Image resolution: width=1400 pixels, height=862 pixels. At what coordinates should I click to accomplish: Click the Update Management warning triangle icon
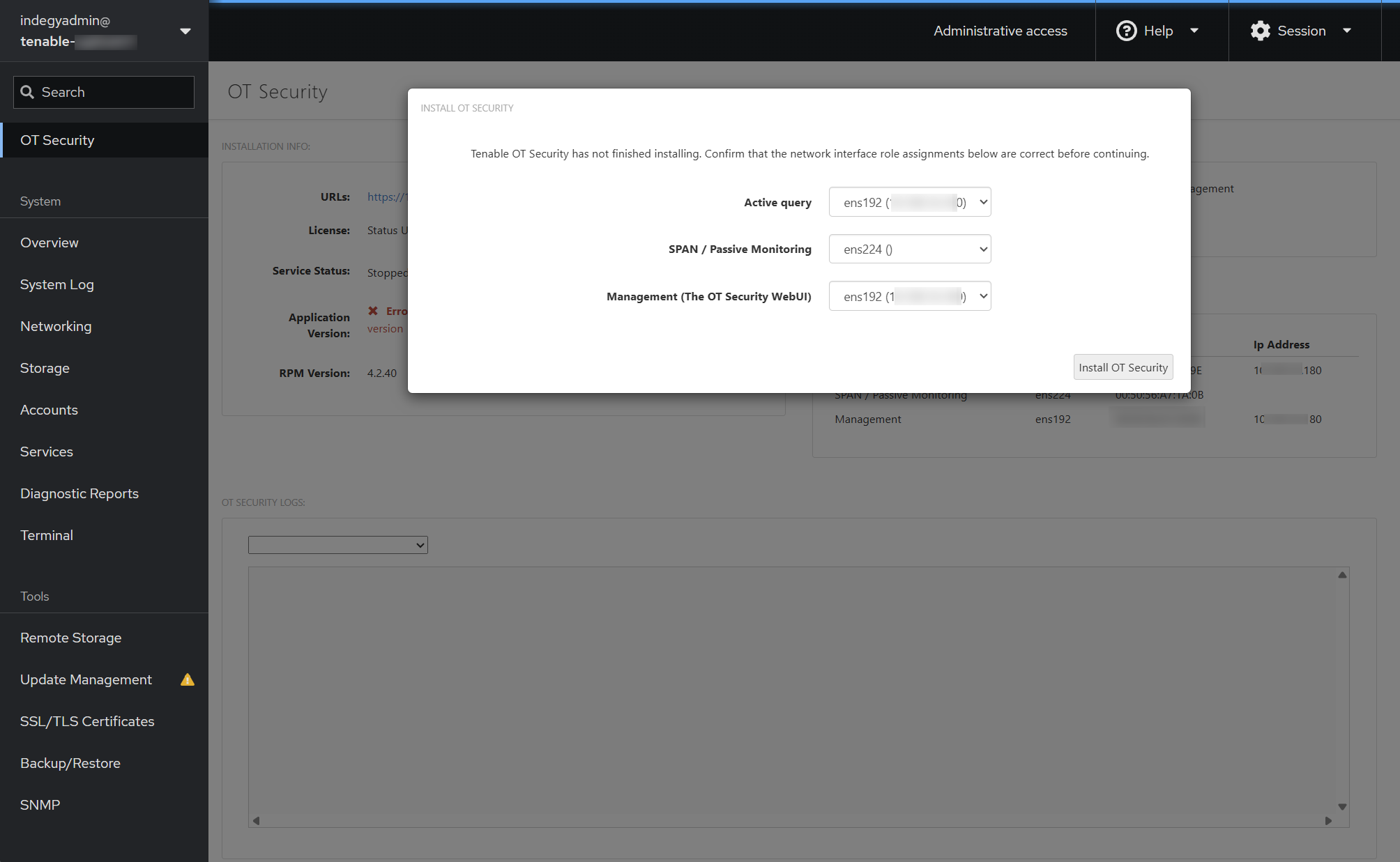[188, 679]
